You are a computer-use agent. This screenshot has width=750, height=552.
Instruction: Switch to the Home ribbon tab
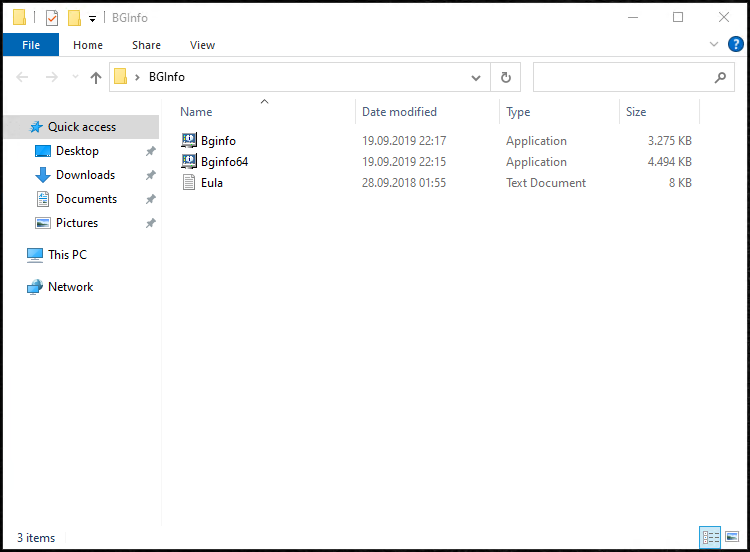pyautogui.click(x=88, y=45)
